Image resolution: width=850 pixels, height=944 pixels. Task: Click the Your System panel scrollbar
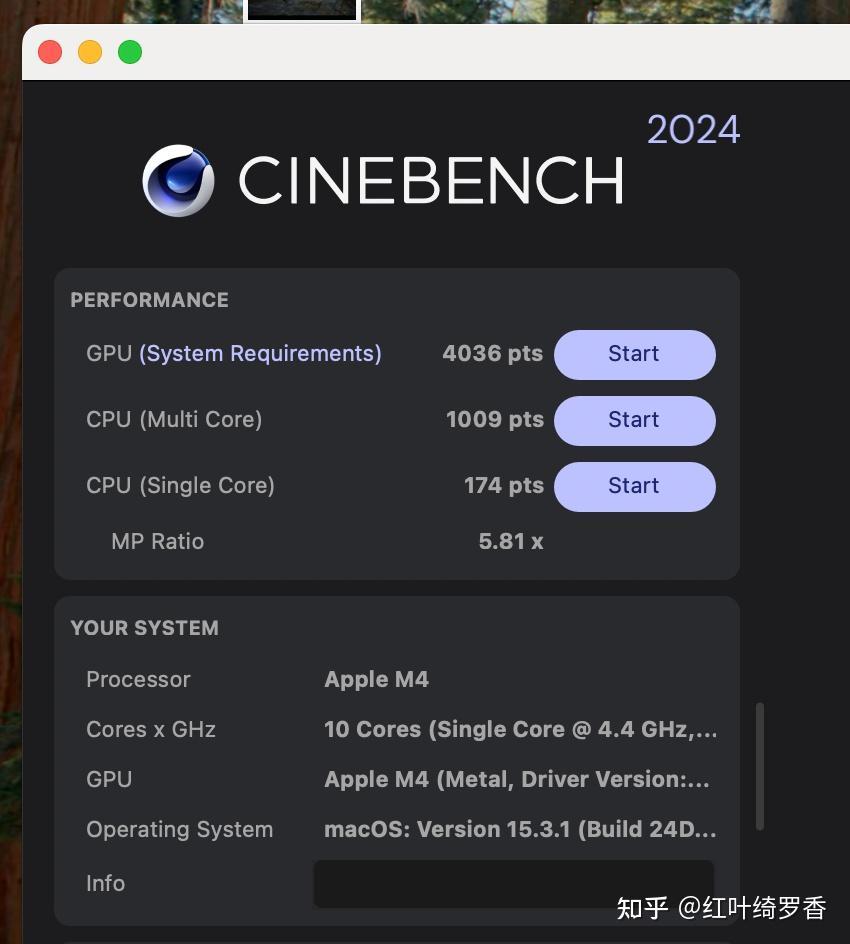[760, 760]
